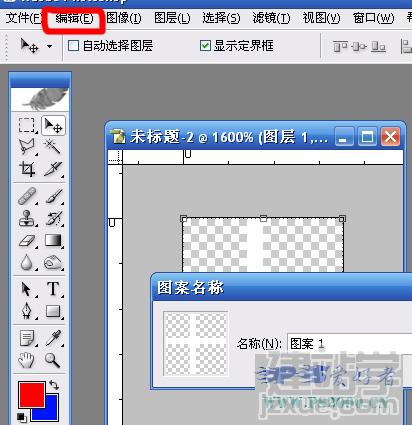Click the 名称(N) pattern name field
Screen dimensions: 412x425
349,343
